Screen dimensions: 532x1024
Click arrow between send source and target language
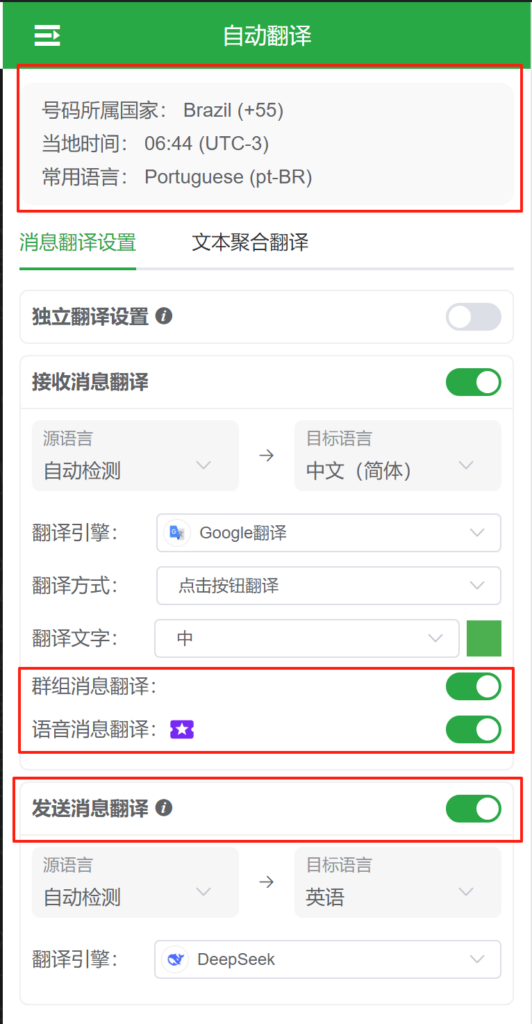[266, 882]
